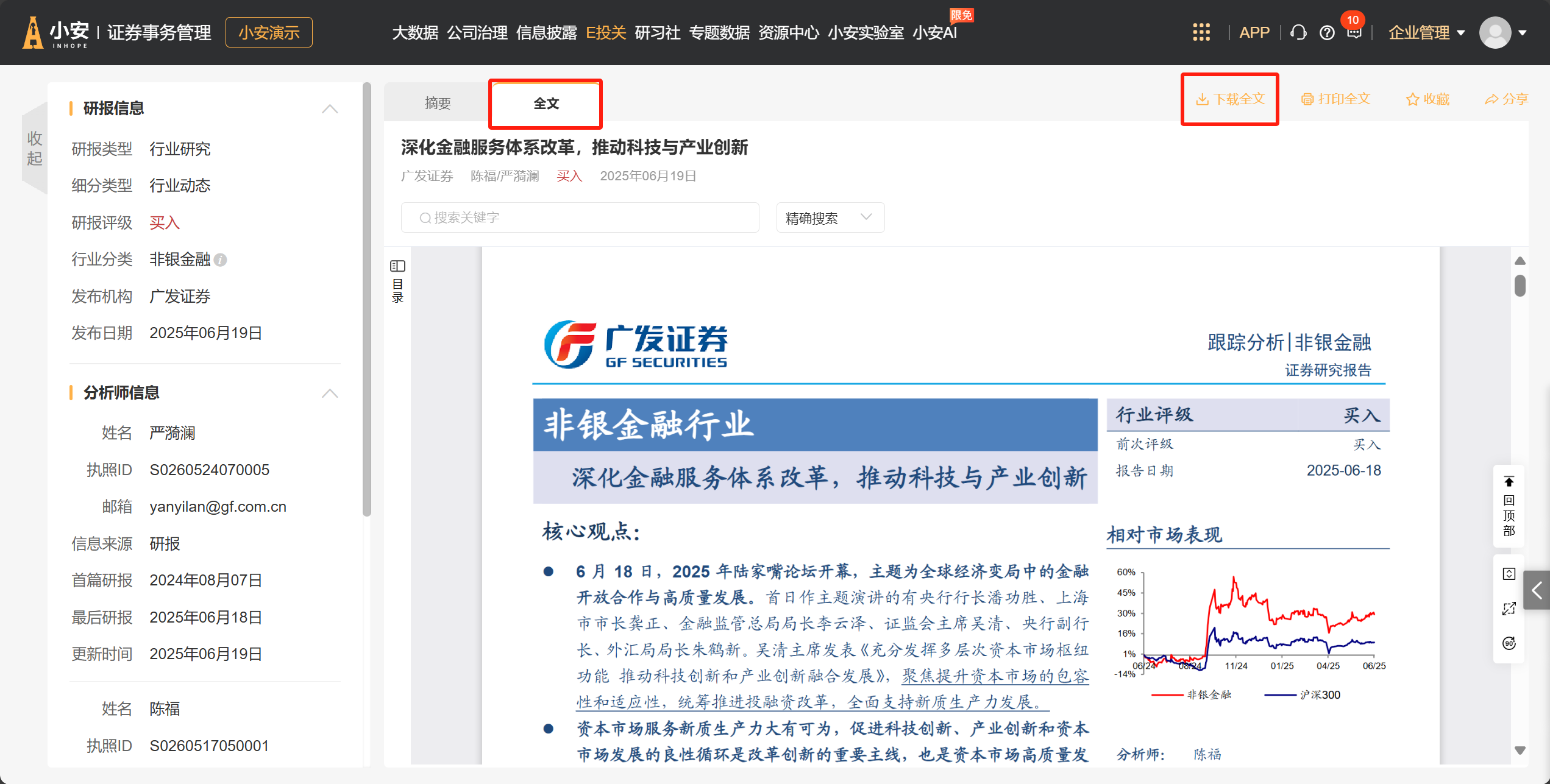Open the app grid launcher icon

click(1201, 32)
